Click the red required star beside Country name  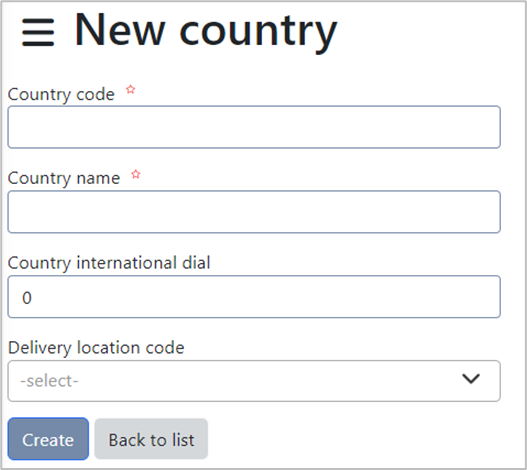coord(136,174)
